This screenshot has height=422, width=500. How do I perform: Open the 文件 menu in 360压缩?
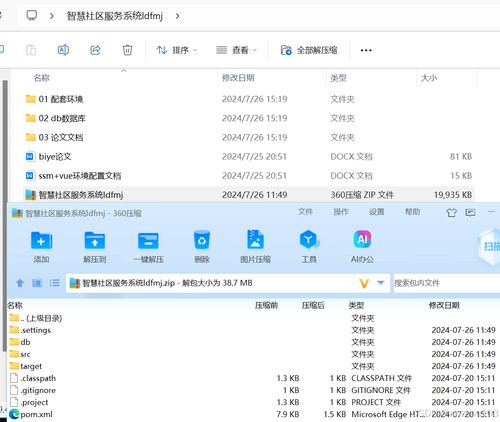click(x=305, y=212)
